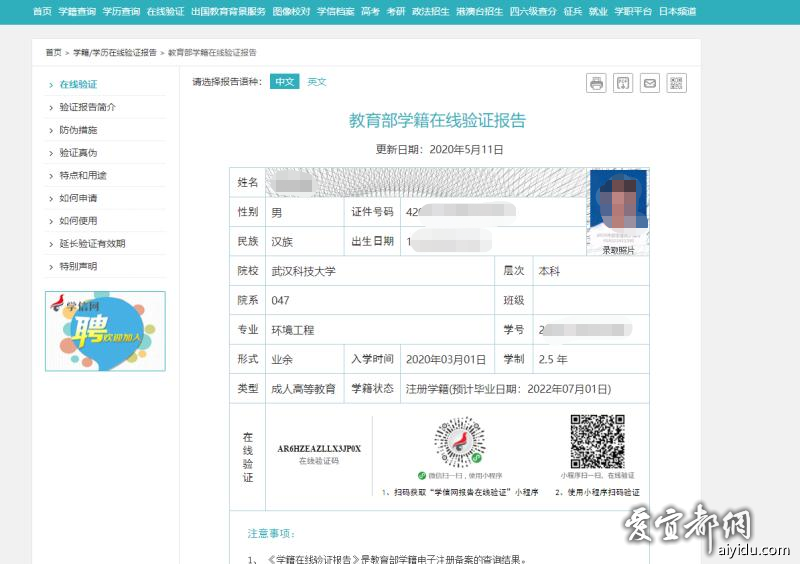
Task: Click 学籍/学历在线验证报告 breadcrumb link
Action: pyautogui.click(x=115, y=52)
